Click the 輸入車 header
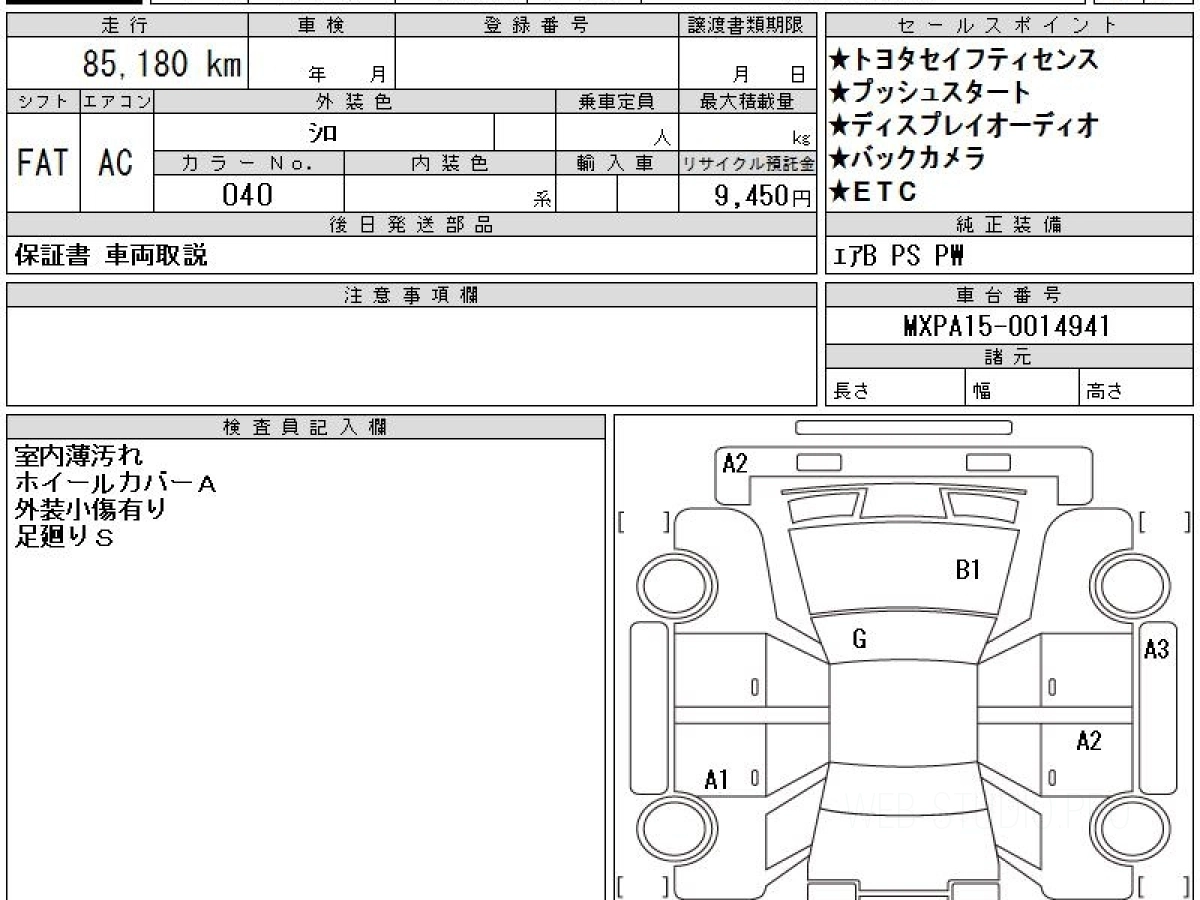 point(617,163)
